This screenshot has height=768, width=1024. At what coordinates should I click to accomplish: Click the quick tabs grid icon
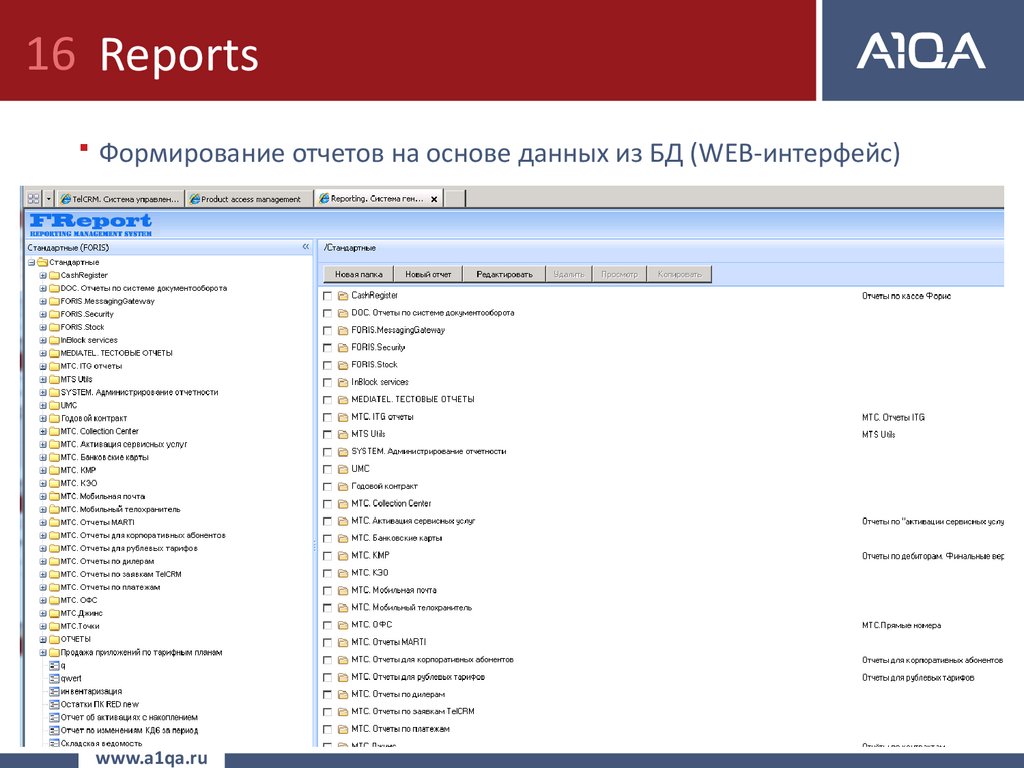[33, 199]
